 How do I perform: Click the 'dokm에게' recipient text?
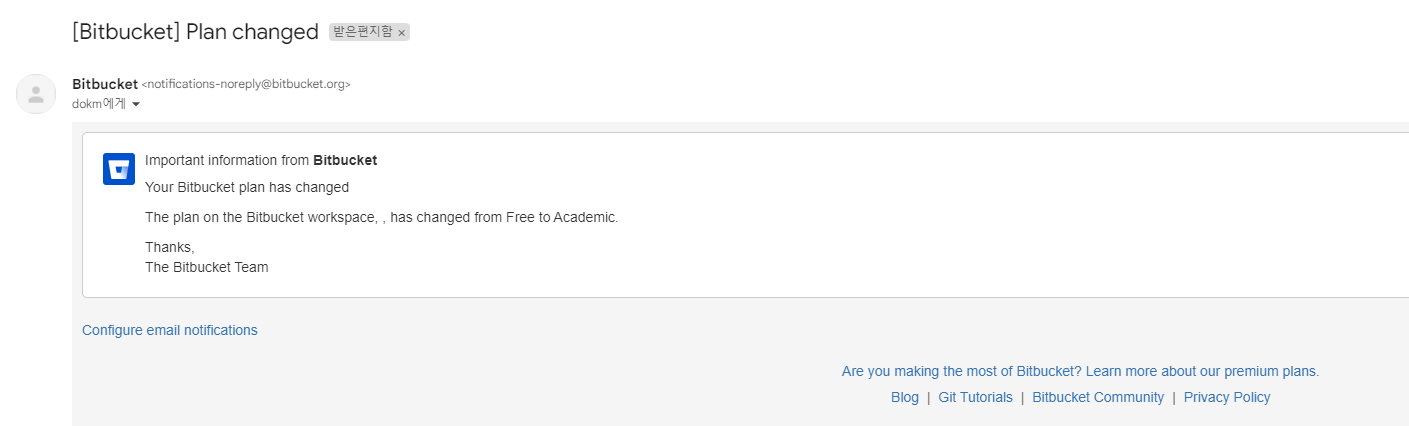coord(99,103)
